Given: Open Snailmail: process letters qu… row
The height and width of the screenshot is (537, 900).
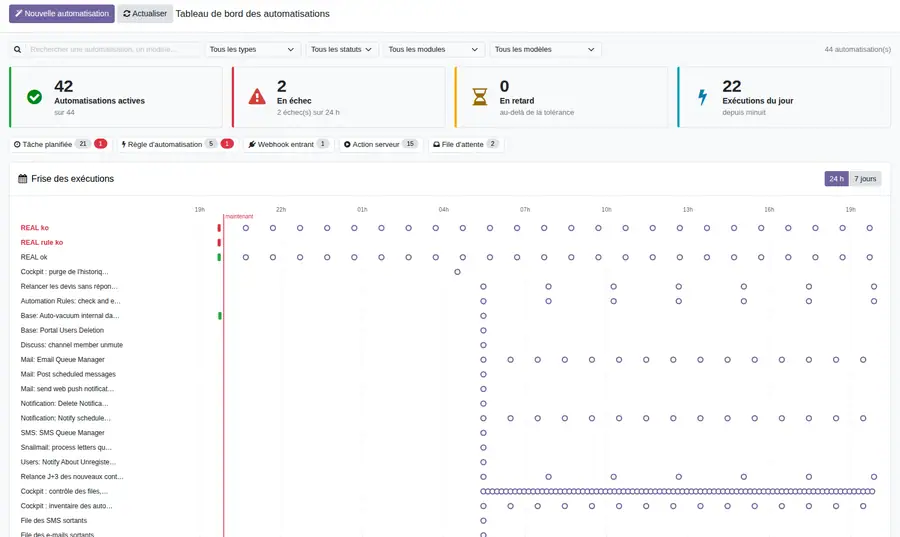Looking at the screenshot, I should [66, 448].
